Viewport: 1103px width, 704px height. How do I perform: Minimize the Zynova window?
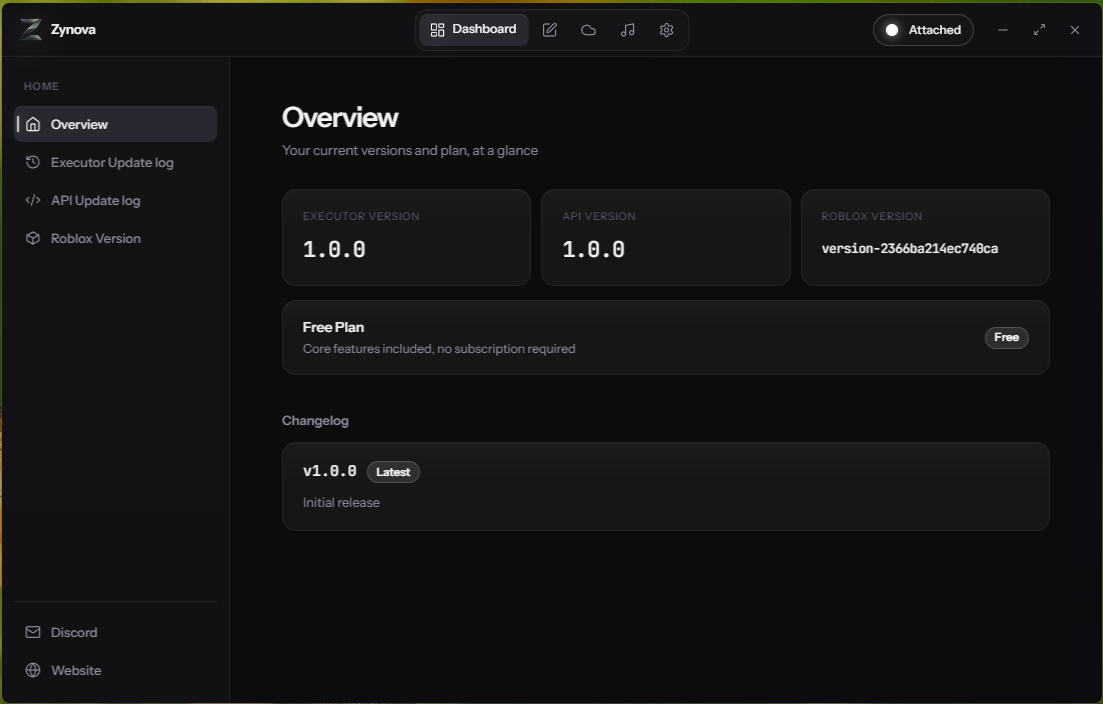pyautogui.click(x=1003, y=30)
